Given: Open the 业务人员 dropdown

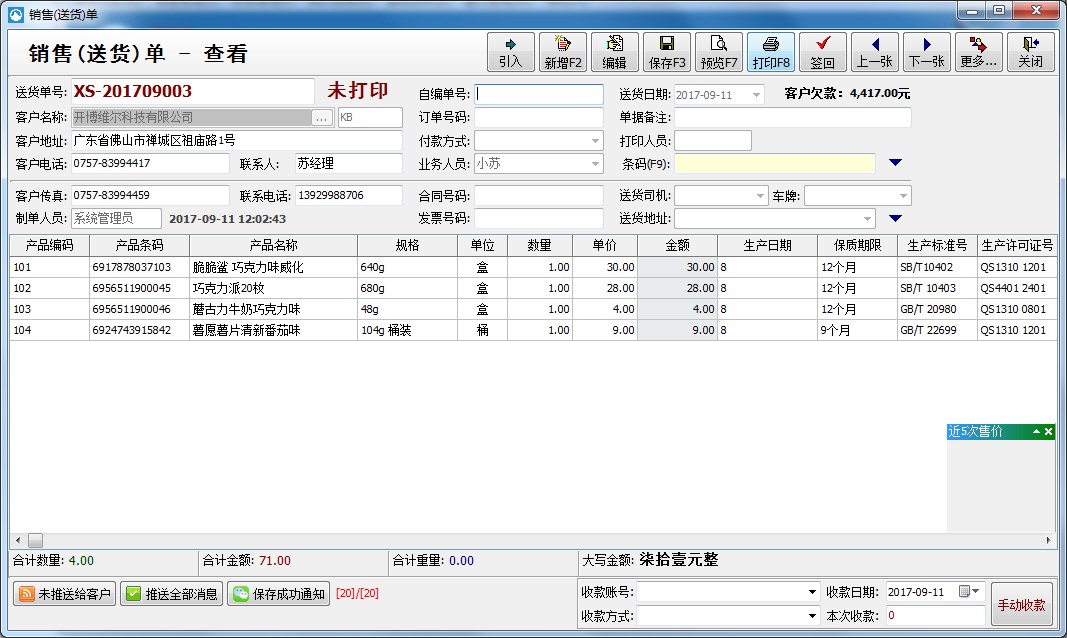Looking at the screenshot, I should [595, 164].
